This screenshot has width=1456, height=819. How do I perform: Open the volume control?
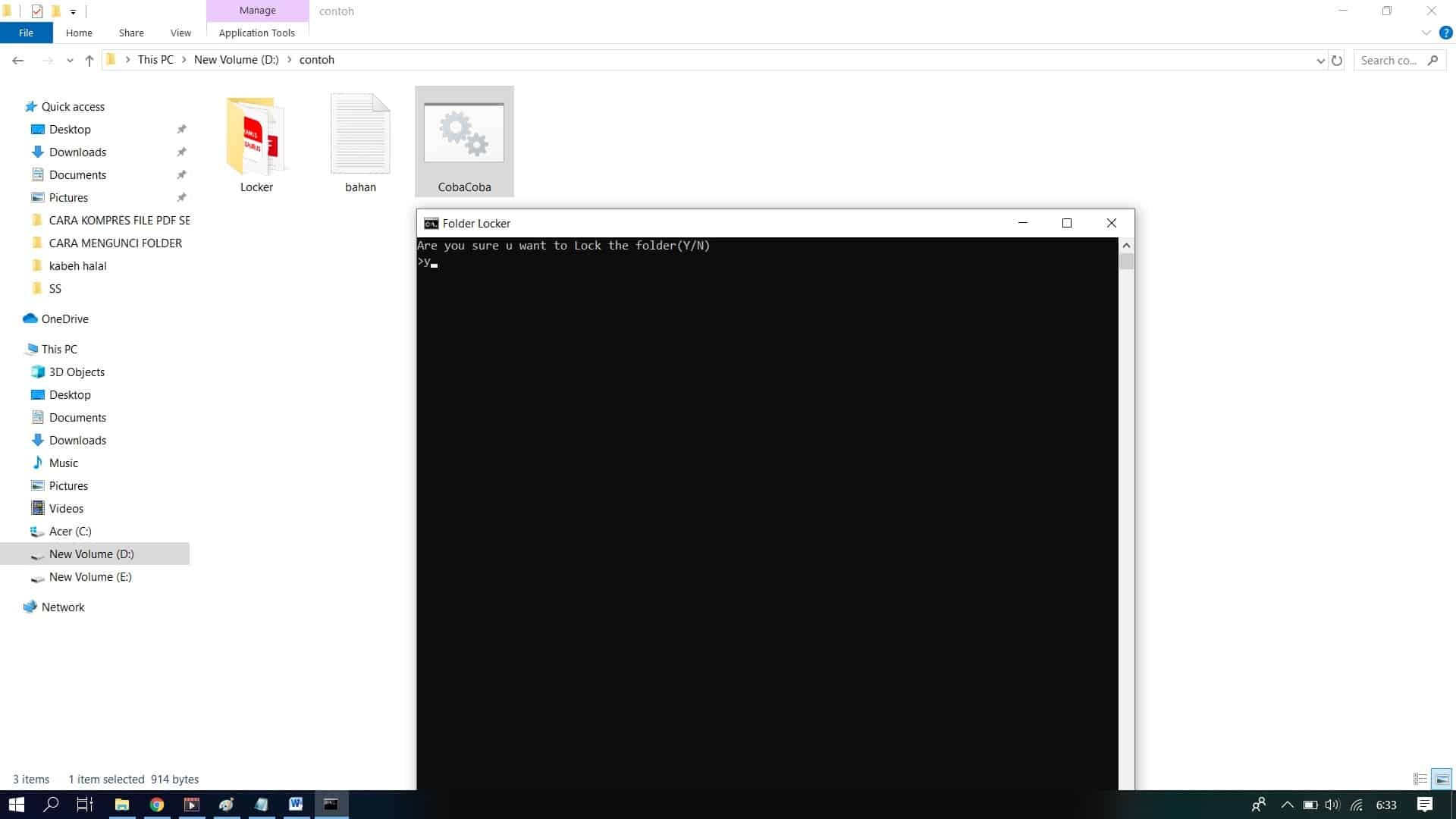(1332, 805)
